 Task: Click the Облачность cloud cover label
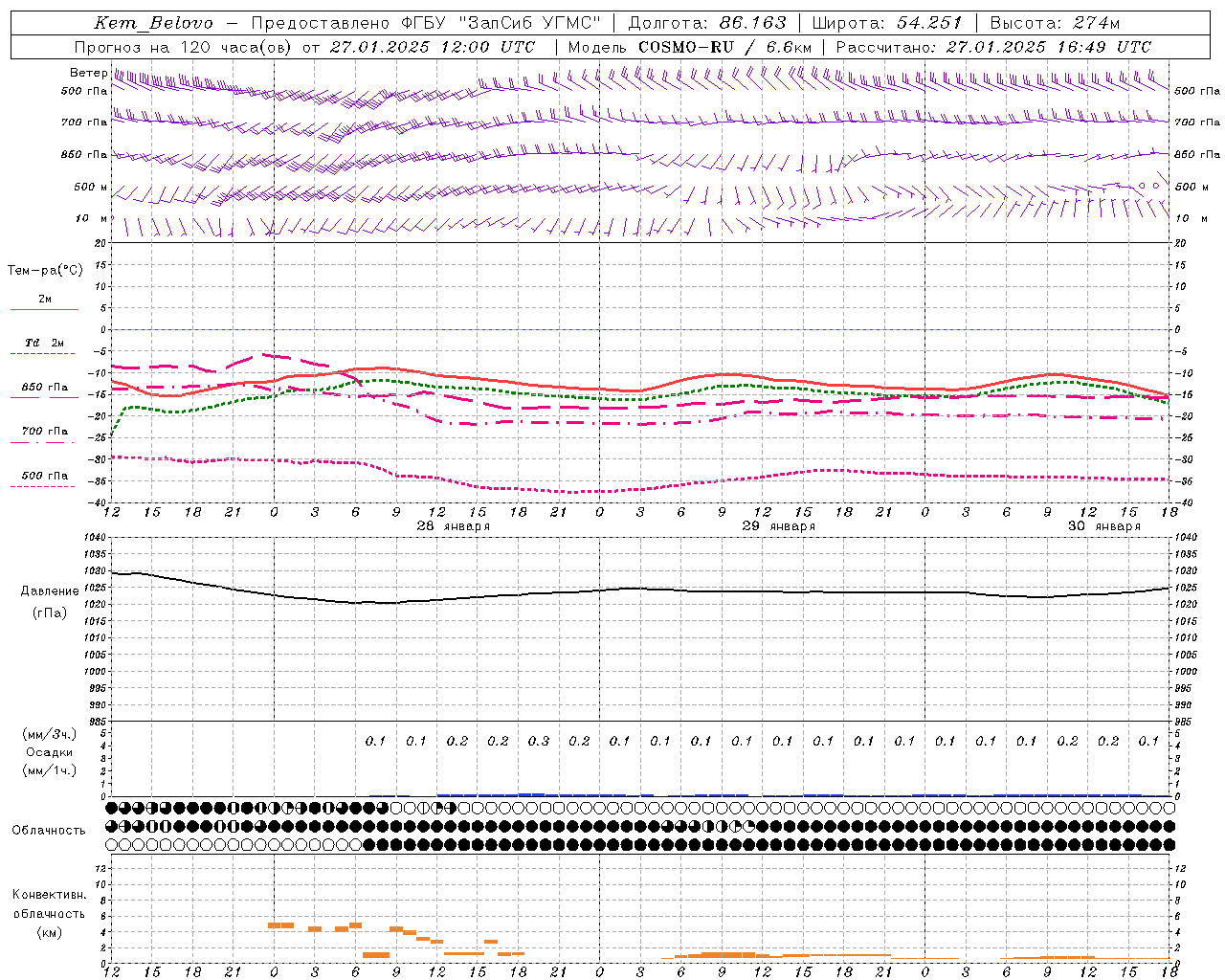click(x=49, y=830)
